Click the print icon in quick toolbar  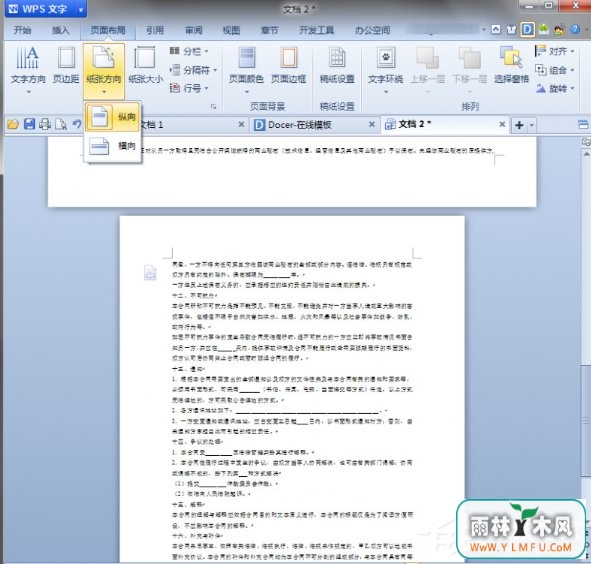45,124
